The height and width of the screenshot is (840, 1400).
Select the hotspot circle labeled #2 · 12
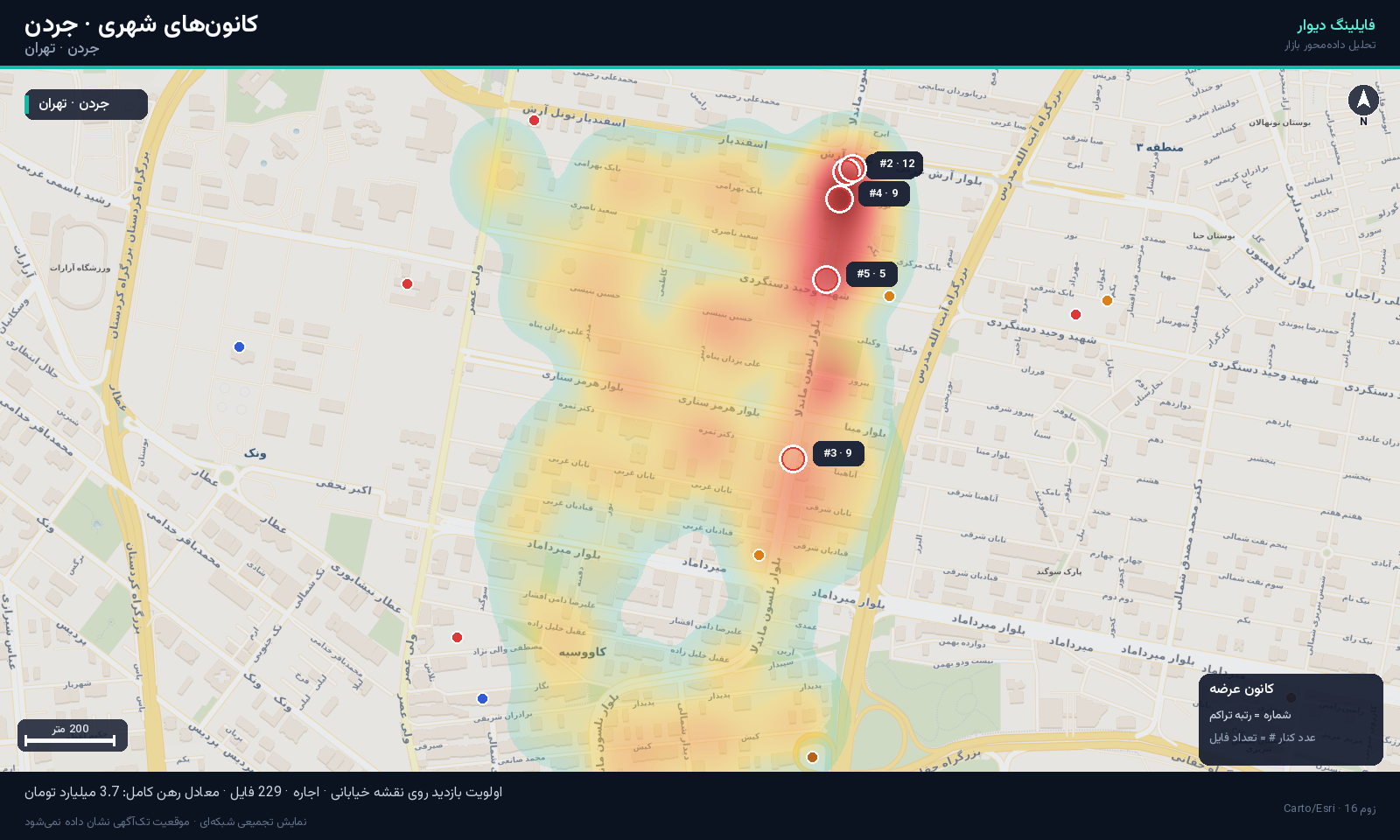click(851, 168)
